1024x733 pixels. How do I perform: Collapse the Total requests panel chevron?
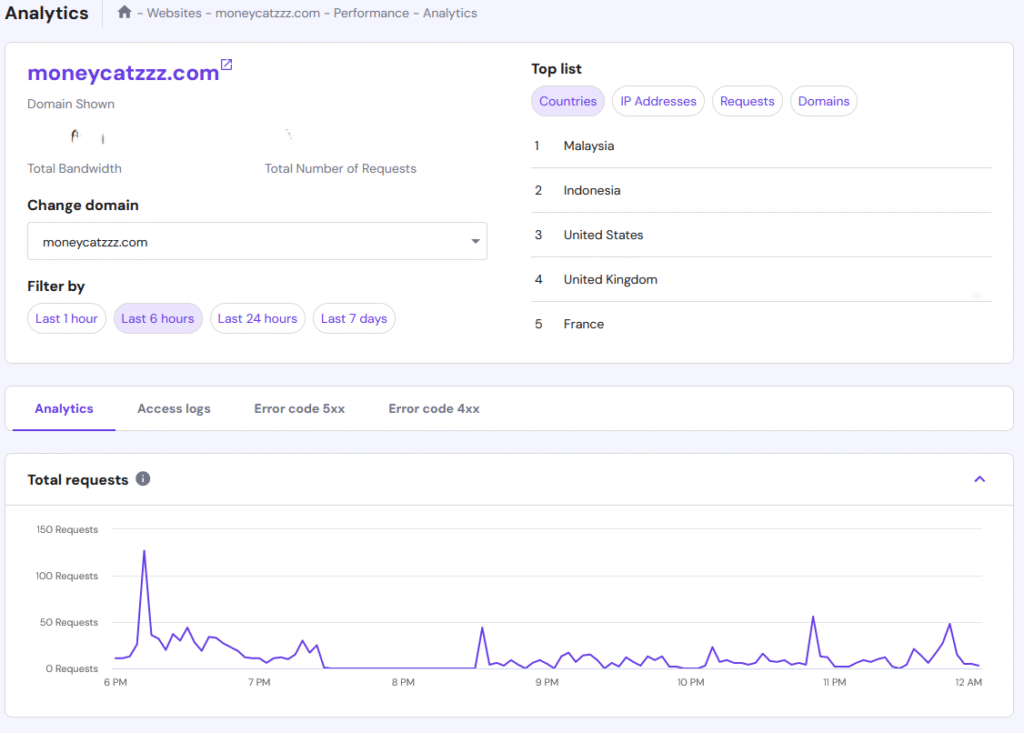tap(979, 479)
